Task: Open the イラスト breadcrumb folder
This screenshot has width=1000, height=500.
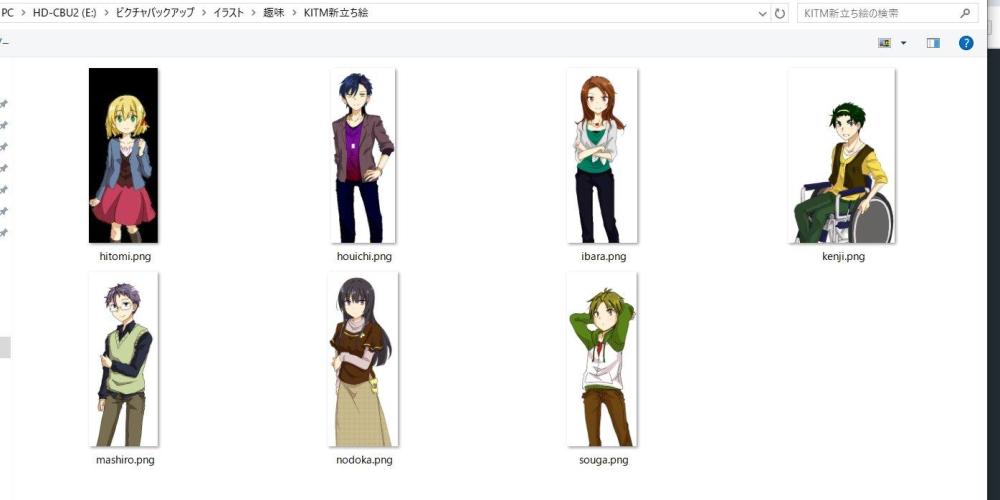Action: 229,14
